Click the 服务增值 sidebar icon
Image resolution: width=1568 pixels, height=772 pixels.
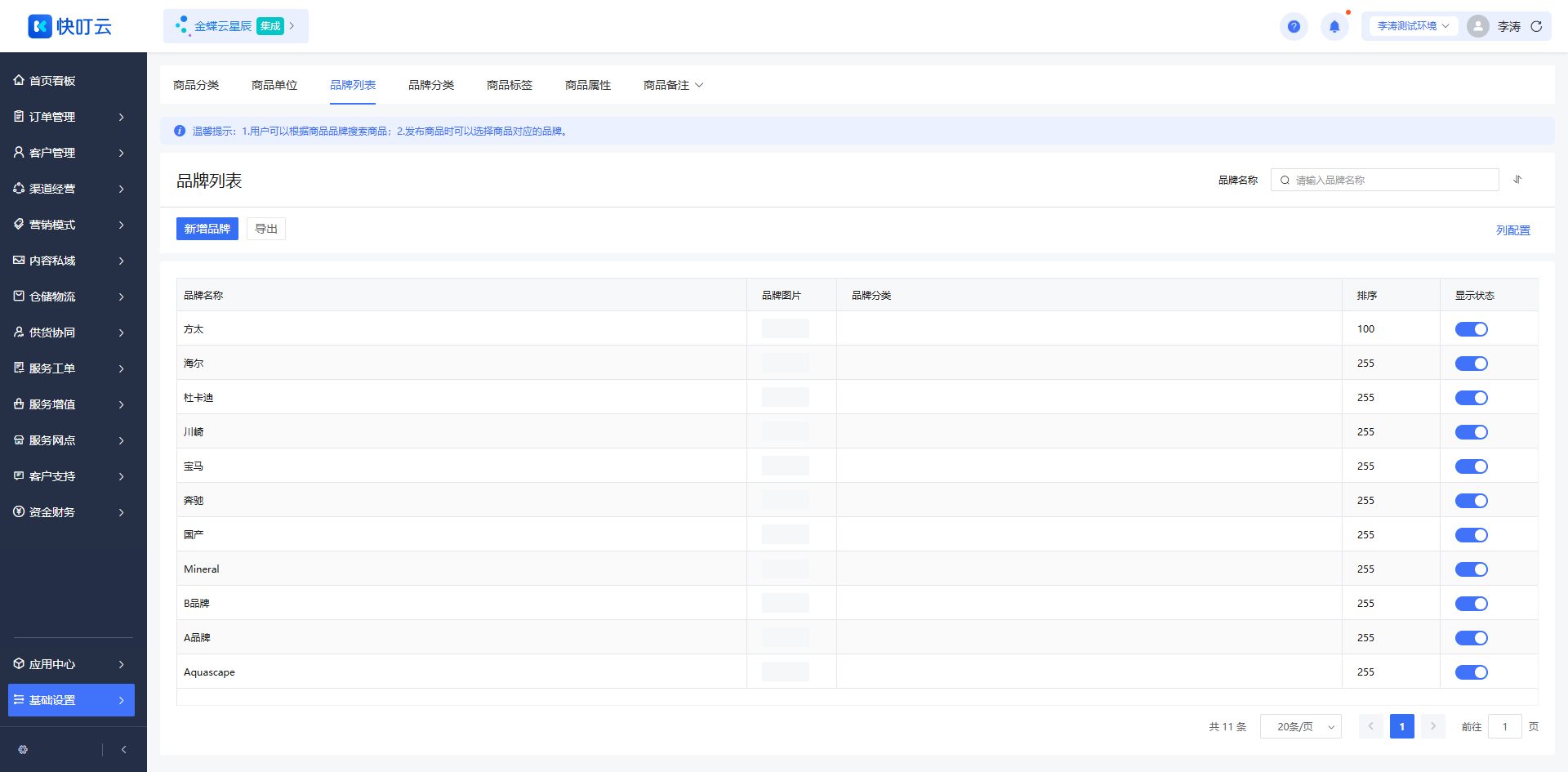click(x=19, y=404)
